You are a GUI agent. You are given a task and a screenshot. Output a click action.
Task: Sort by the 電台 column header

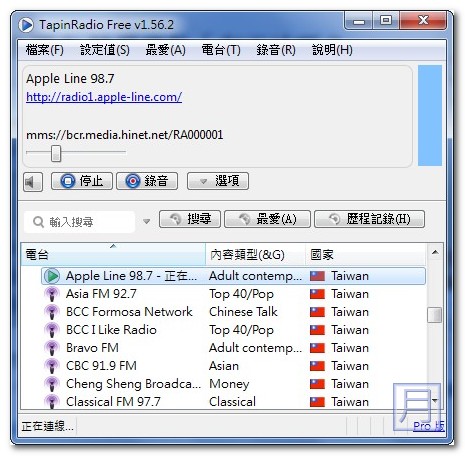(113, 255)
